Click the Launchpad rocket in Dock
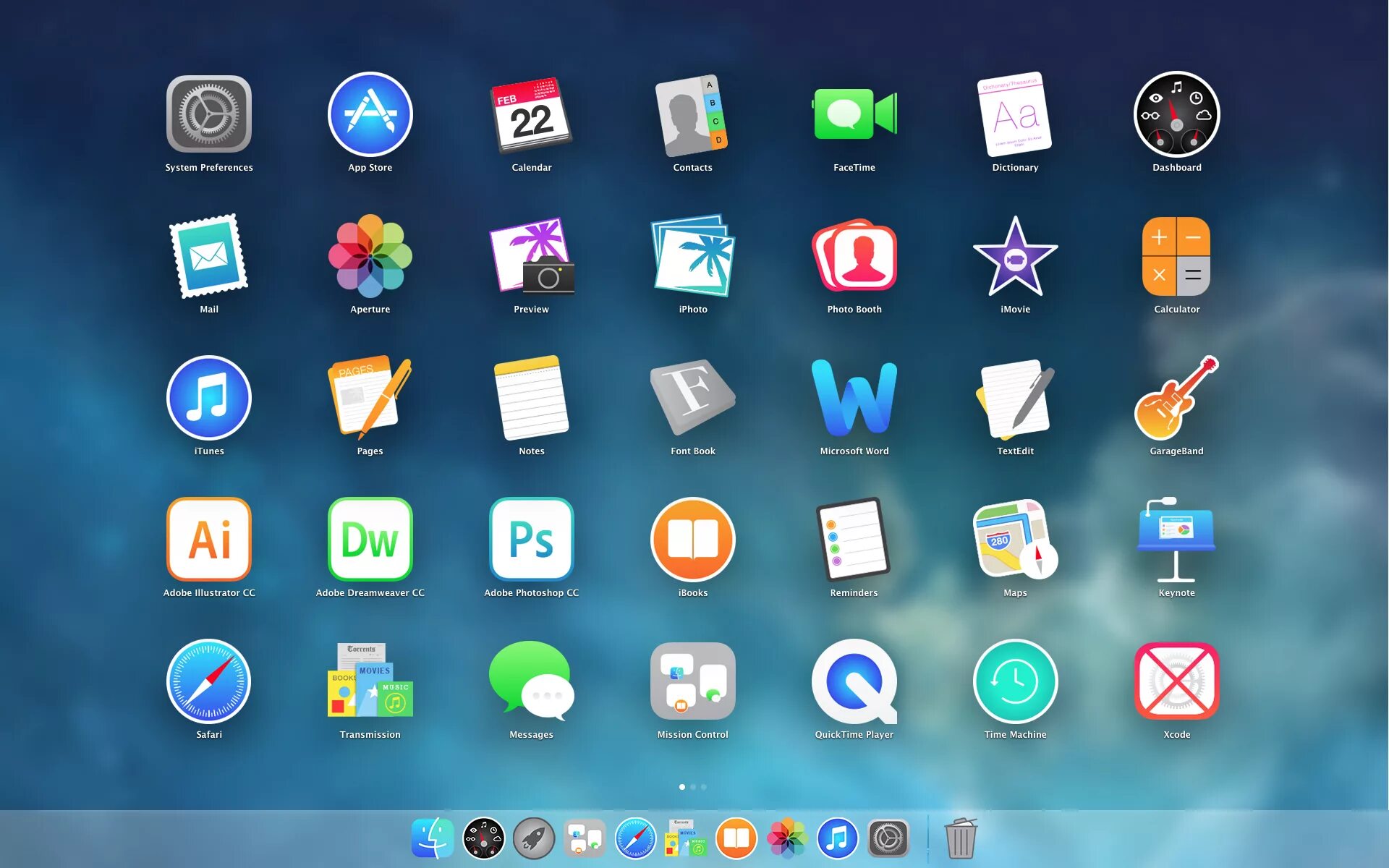Image resolution: width=1389 pixels, height=868 pixels. coord(534,839)
